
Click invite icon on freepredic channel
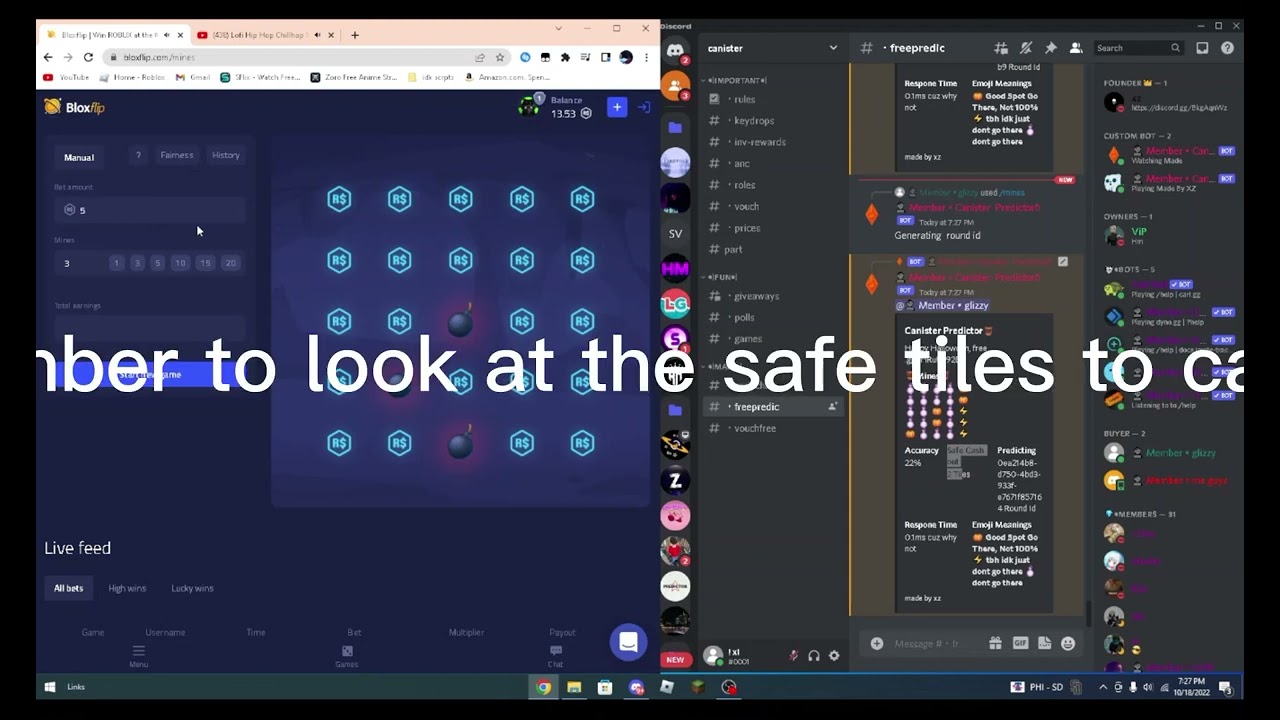tap(832, 407)
